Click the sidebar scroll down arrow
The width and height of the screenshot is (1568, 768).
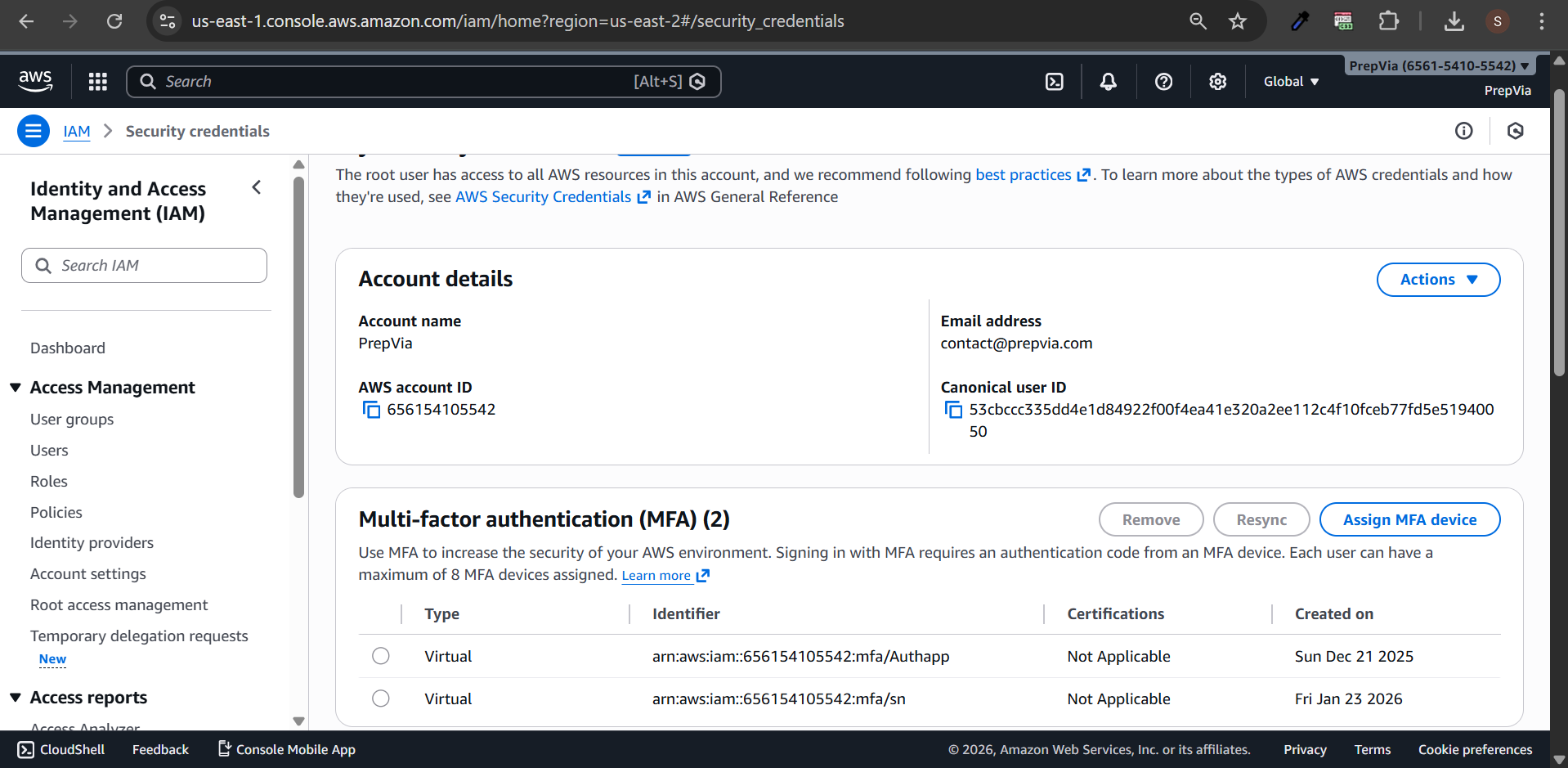[x=298, y=721]
